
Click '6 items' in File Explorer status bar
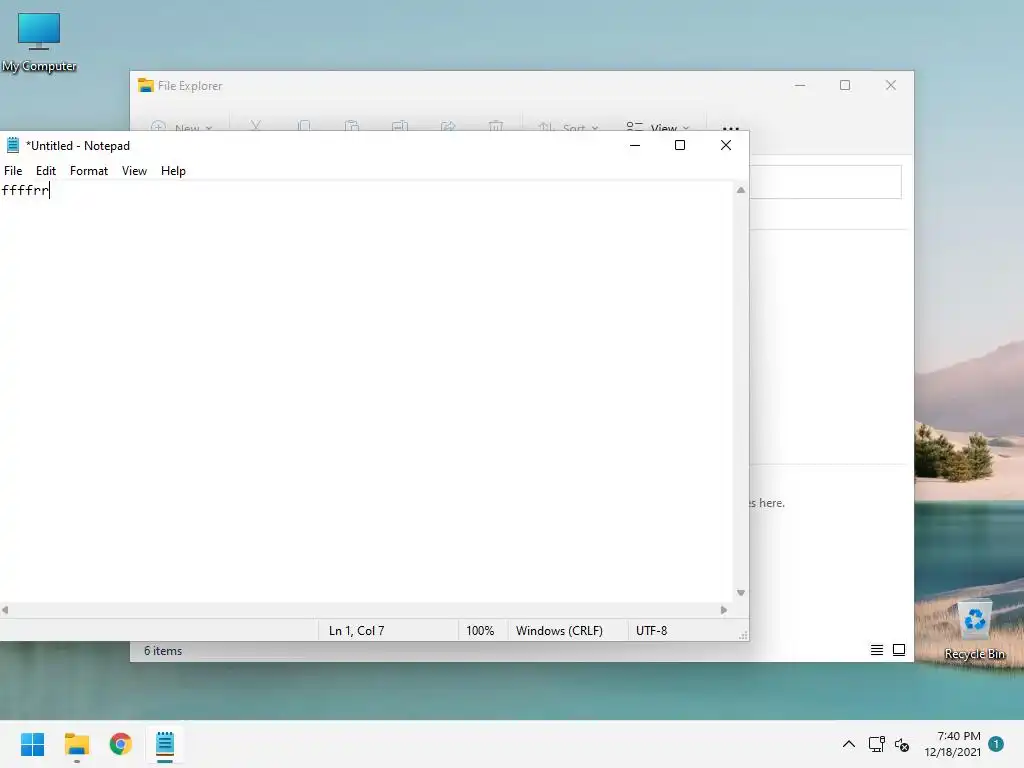pos(163,650)
